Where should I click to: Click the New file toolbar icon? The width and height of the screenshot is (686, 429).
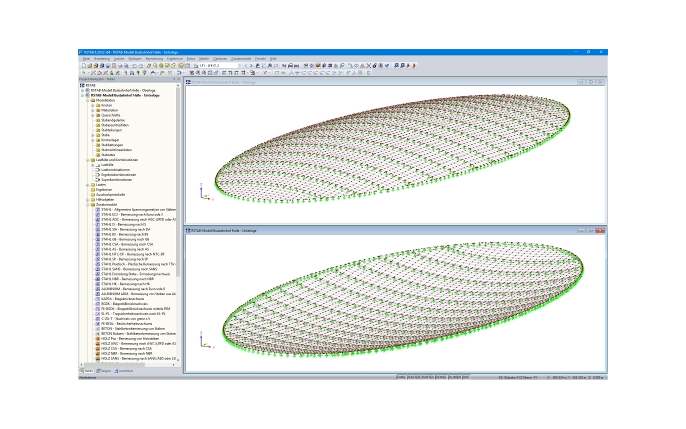pyautogui.click(x=84, y=66)
